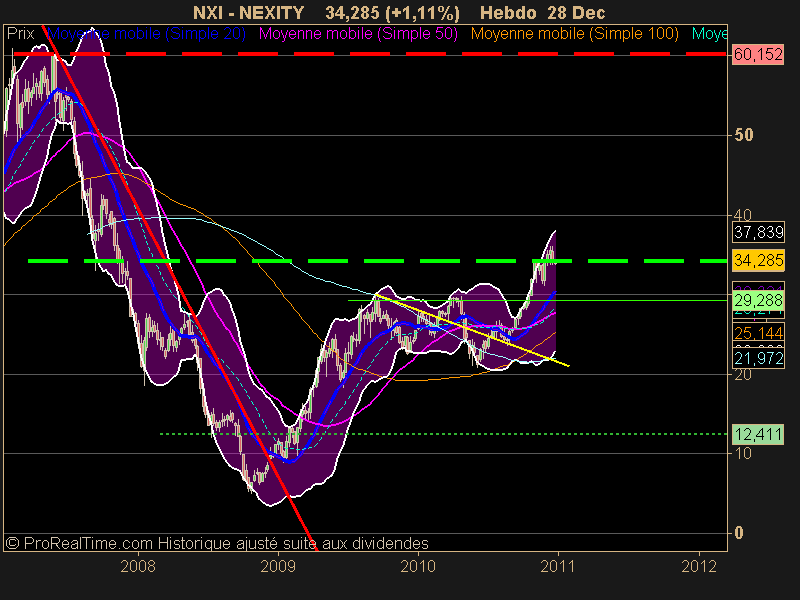Click the +1,11% change in the title
The width and height of the screenshot is (800, 600).
(x=422, y=12)
